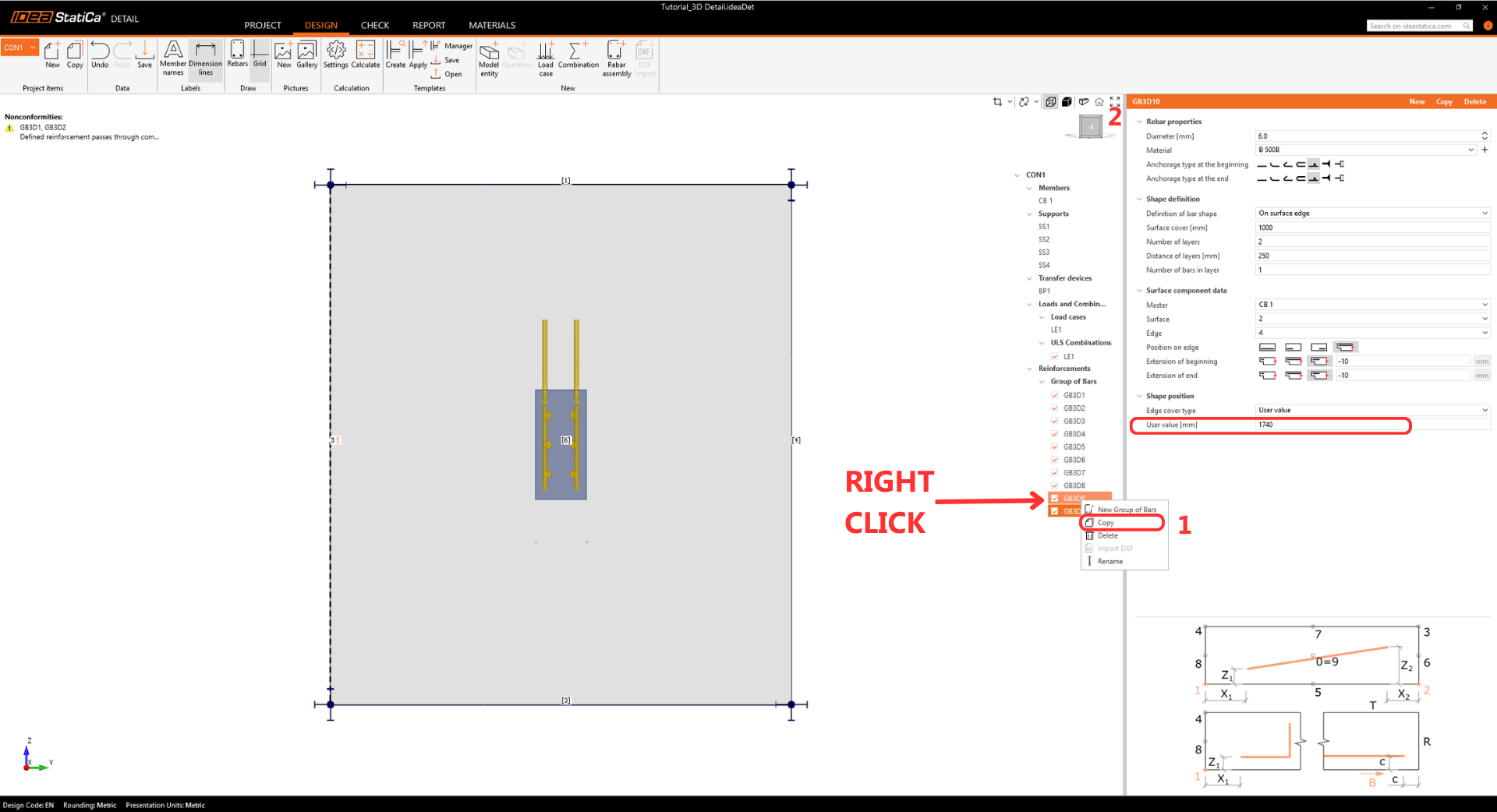Click the Surface cover [mm] field
The width and height of the screenshot is (1497, 812).
pyautogui.click(x=1373, y=228)
